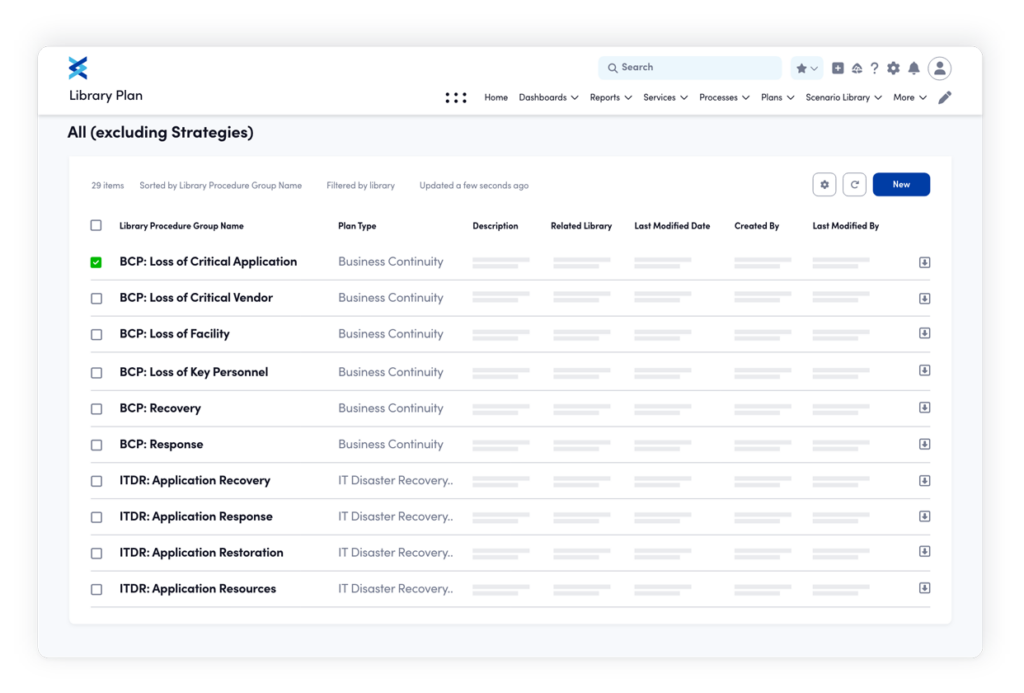Tick the select-all header checkbox

click(x=96, y=226)
